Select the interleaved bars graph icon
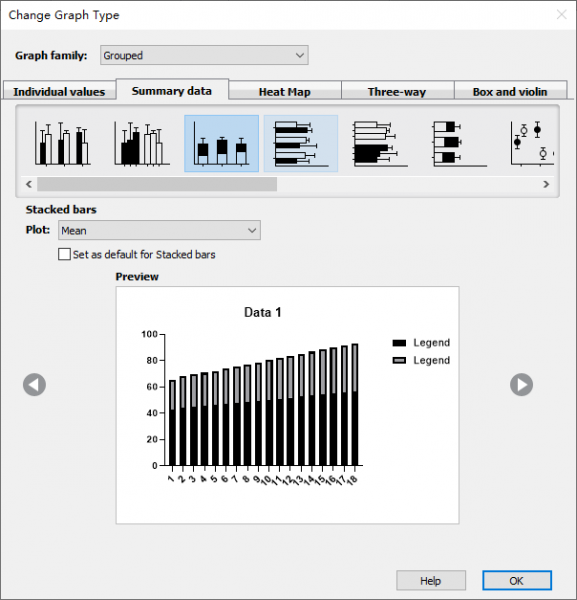This screenshot has height=600, width=577. point(63,143)
